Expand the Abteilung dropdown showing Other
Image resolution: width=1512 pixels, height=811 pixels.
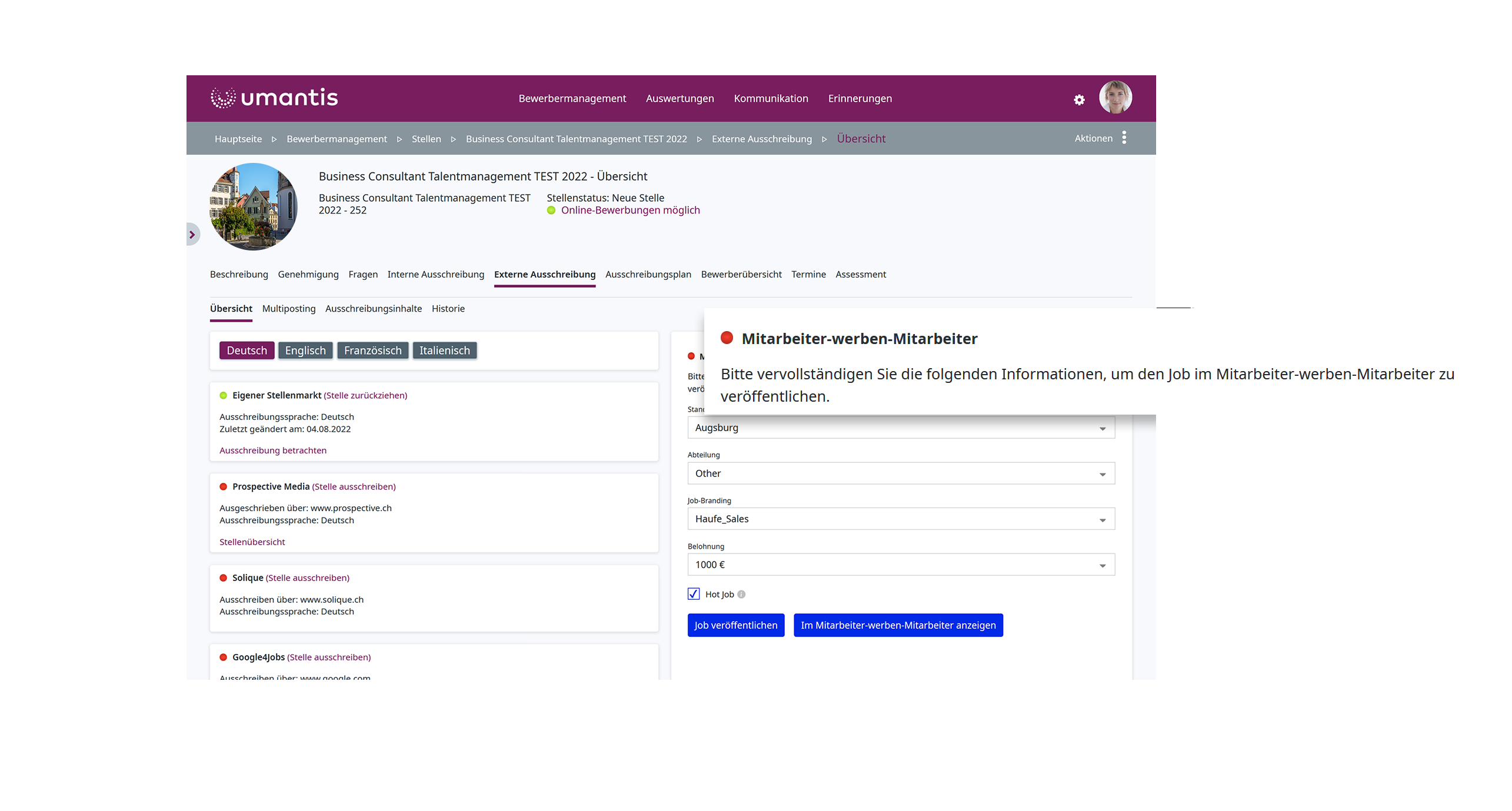pos(900,473)
